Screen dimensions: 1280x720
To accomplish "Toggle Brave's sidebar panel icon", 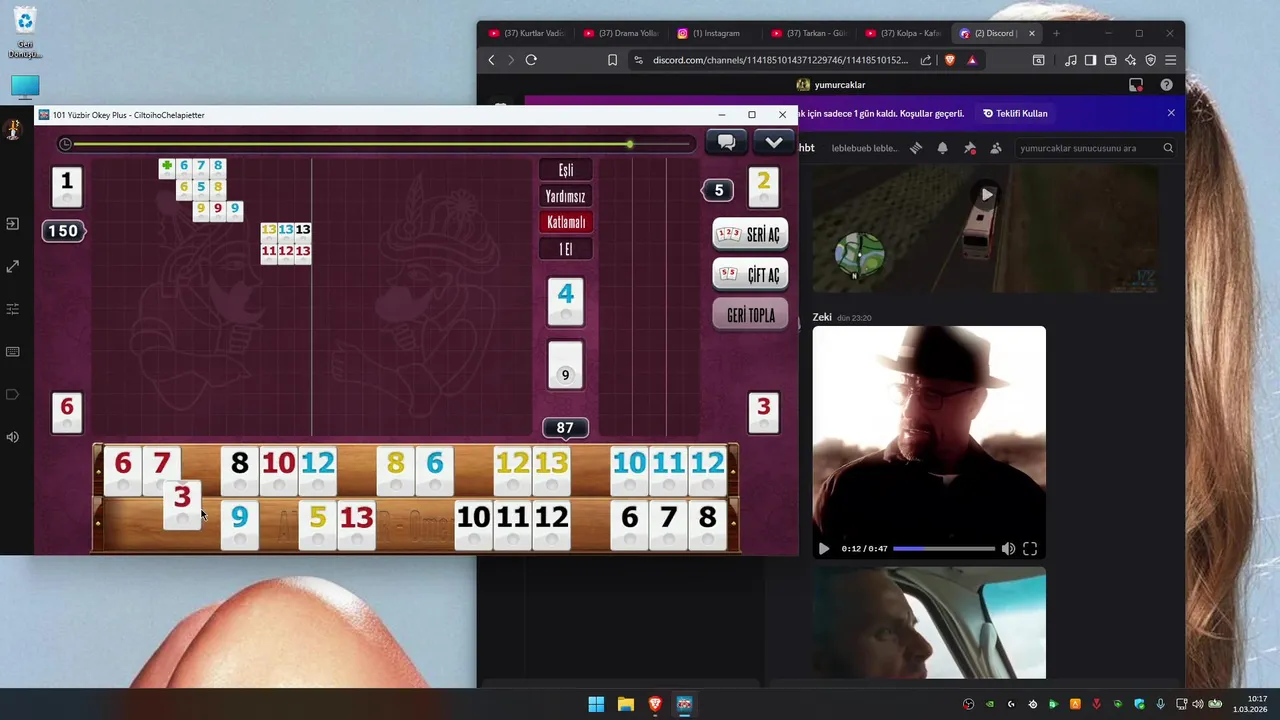I will (1090, 60).
